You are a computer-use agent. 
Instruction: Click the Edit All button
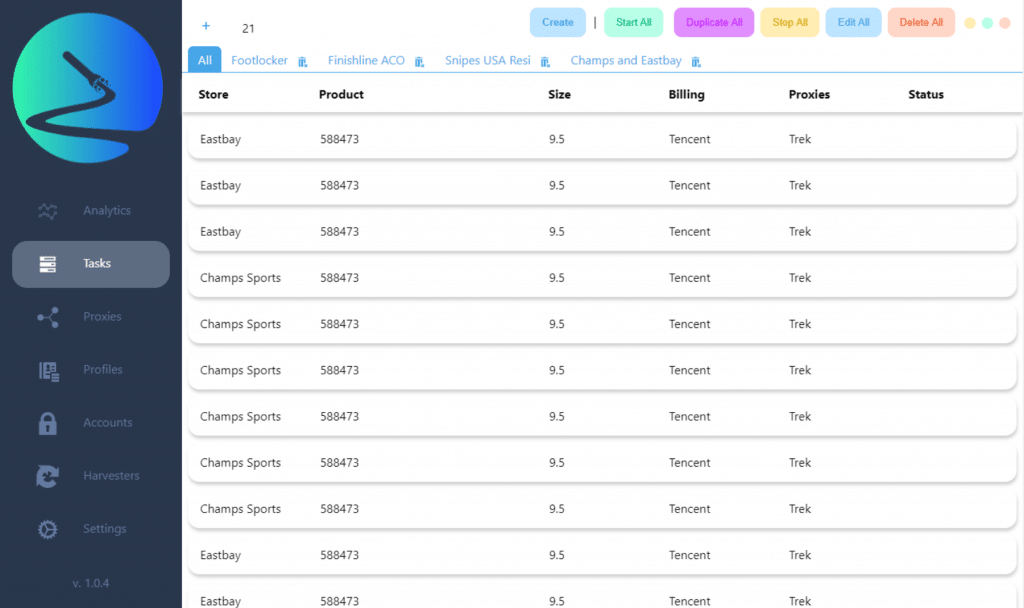coord(854,22)
